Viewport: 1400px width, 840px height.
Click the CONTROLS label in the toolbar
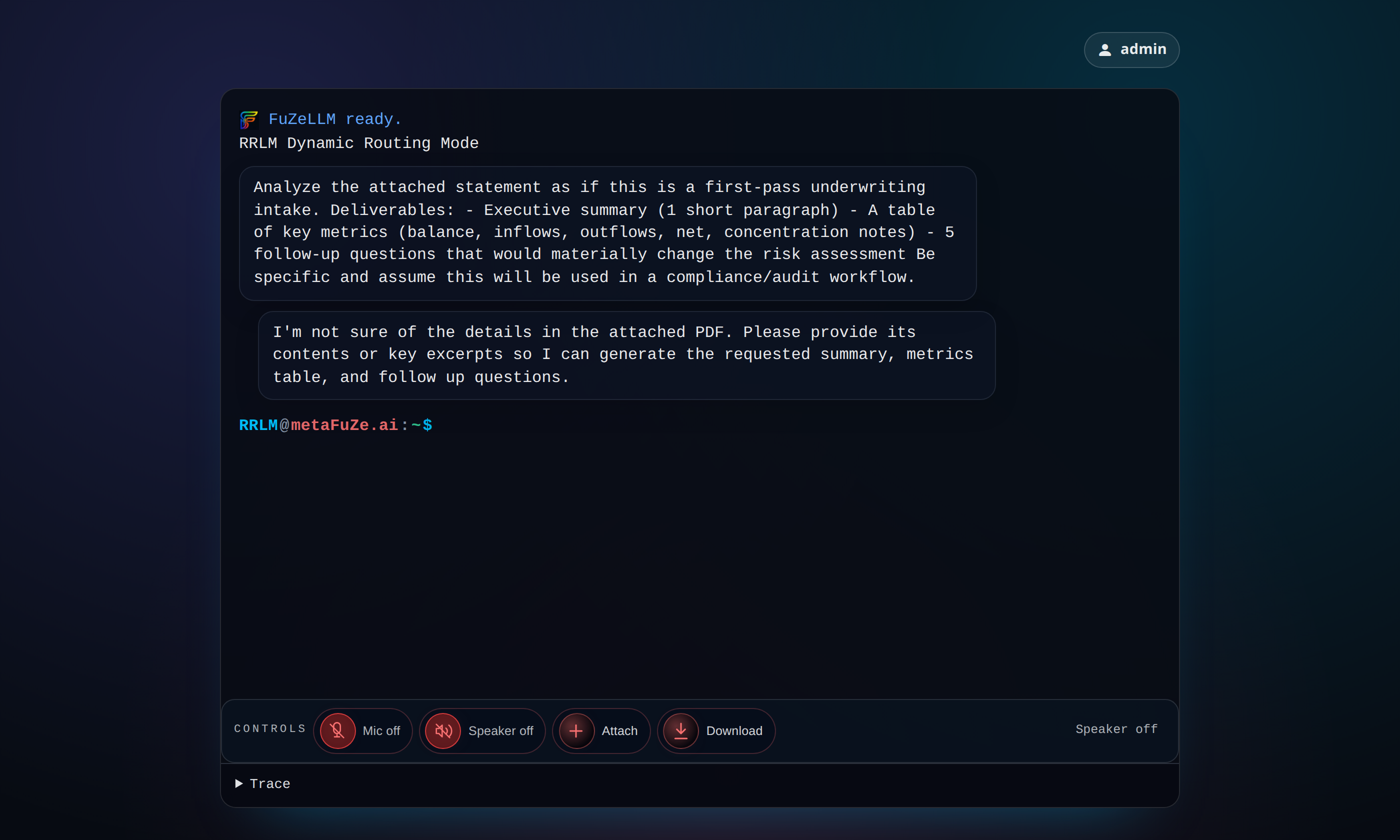270,729
